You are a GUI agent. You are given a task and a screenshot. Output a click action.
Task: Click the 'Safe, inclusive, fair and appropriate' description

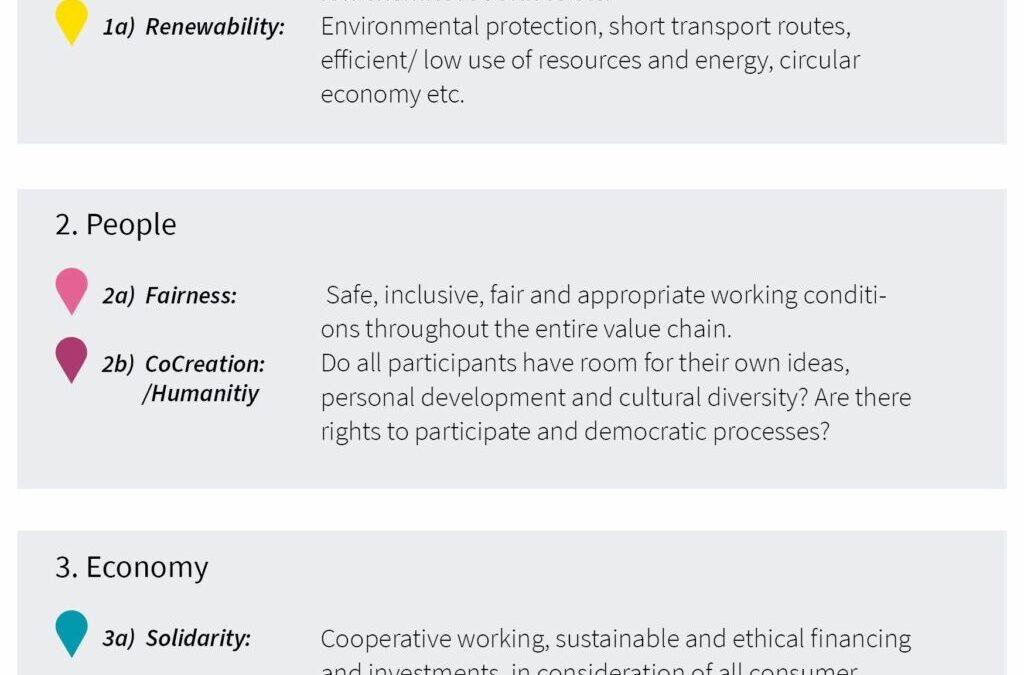pos(606,295)
